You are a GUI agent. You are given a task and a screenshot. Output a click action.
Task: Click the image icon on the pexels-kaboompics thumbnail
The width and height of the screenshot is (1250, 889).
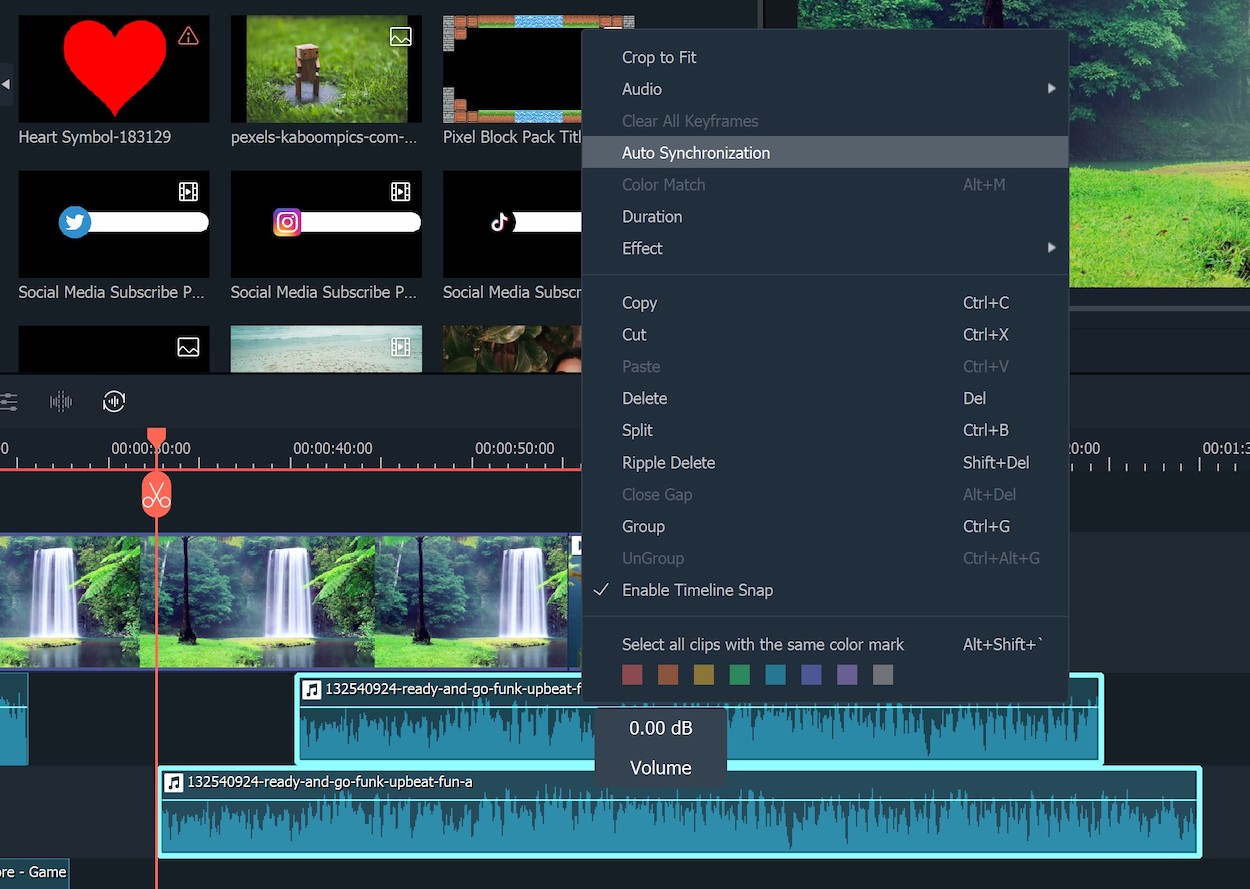[x=400, y=37]
